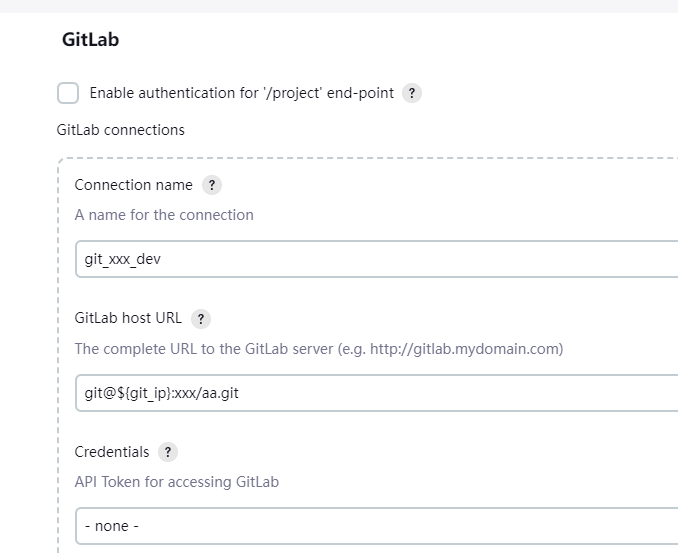Screen dimensions: 678x553
Task: Click the 'Connection name' label text
Action: (134, 185)
